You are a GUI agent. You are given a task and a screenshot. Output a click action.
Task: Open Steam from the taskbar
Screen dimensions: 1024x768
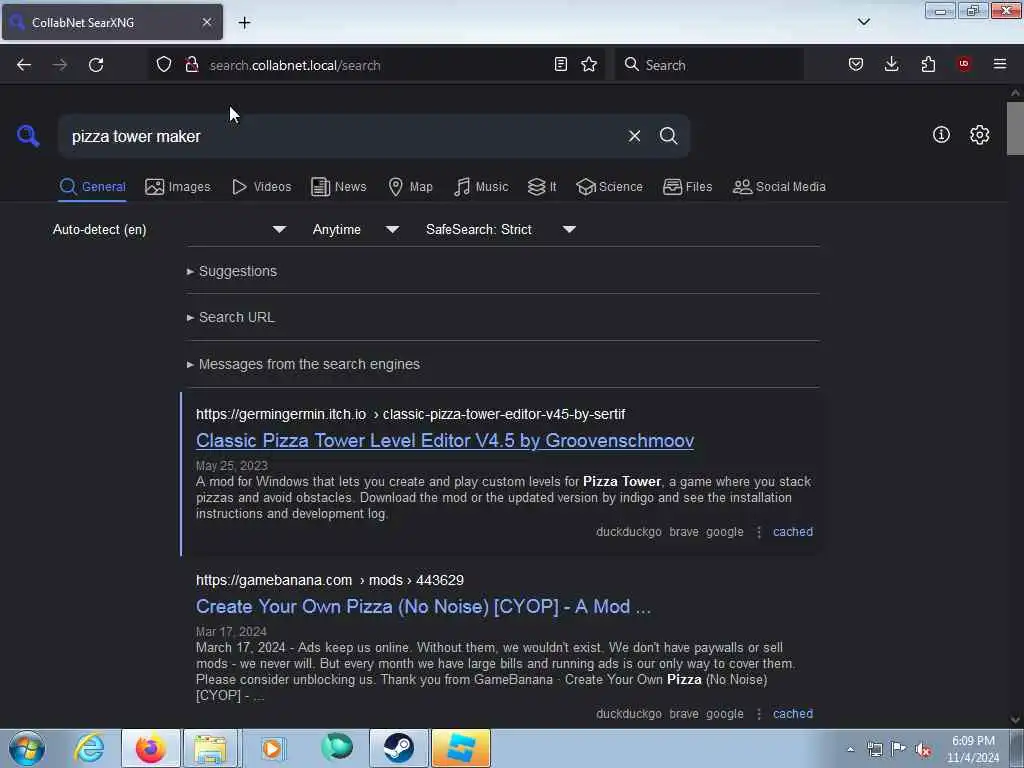tap(398, 748)
